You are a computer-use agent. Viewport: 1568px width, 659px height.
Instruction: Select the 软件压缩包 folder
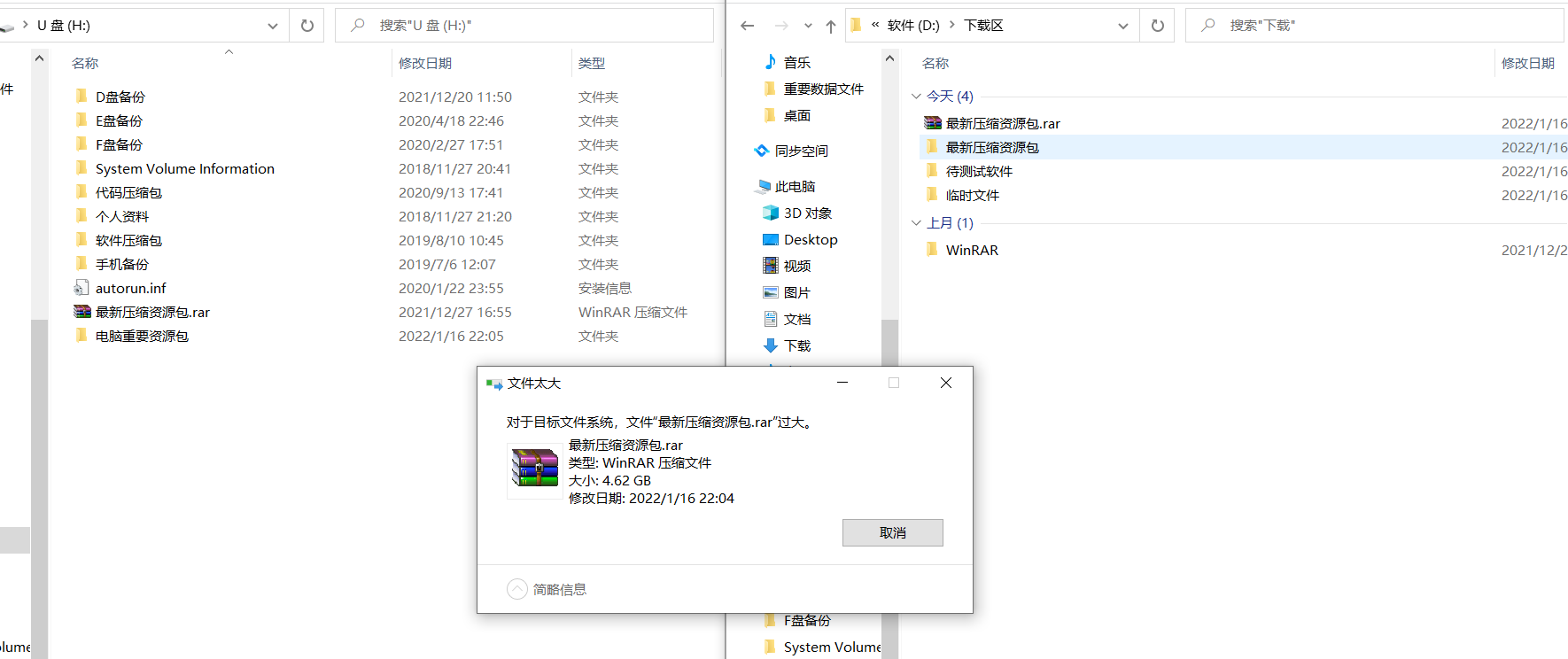tap(128, 240)
